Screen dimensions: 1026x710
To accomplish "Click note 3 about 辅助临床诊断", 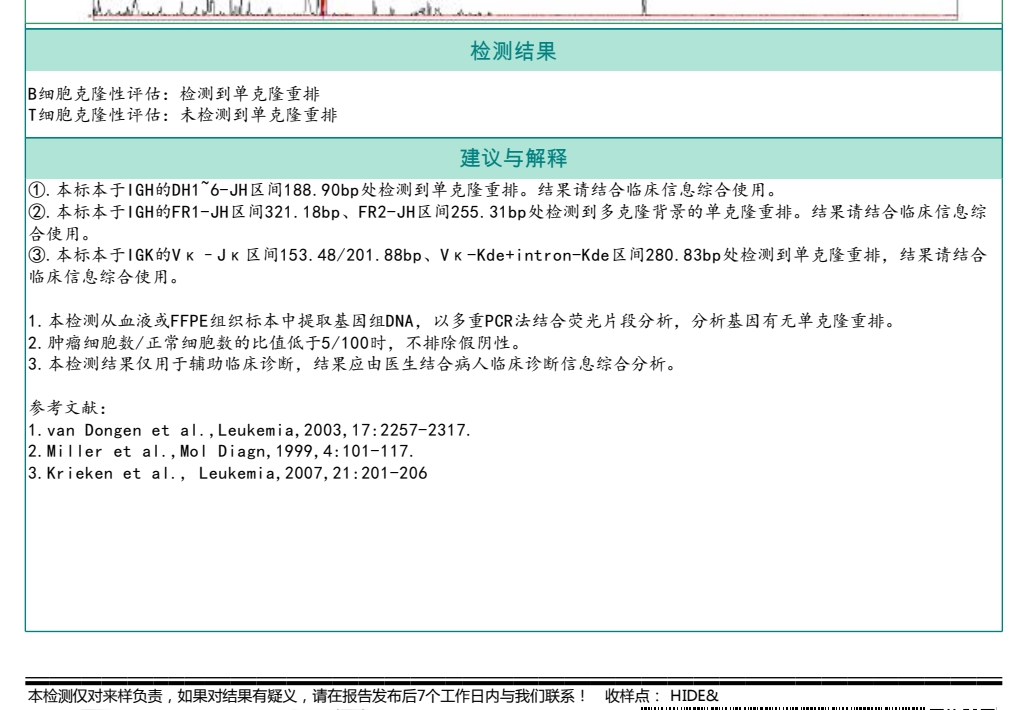I will point(352,364).
